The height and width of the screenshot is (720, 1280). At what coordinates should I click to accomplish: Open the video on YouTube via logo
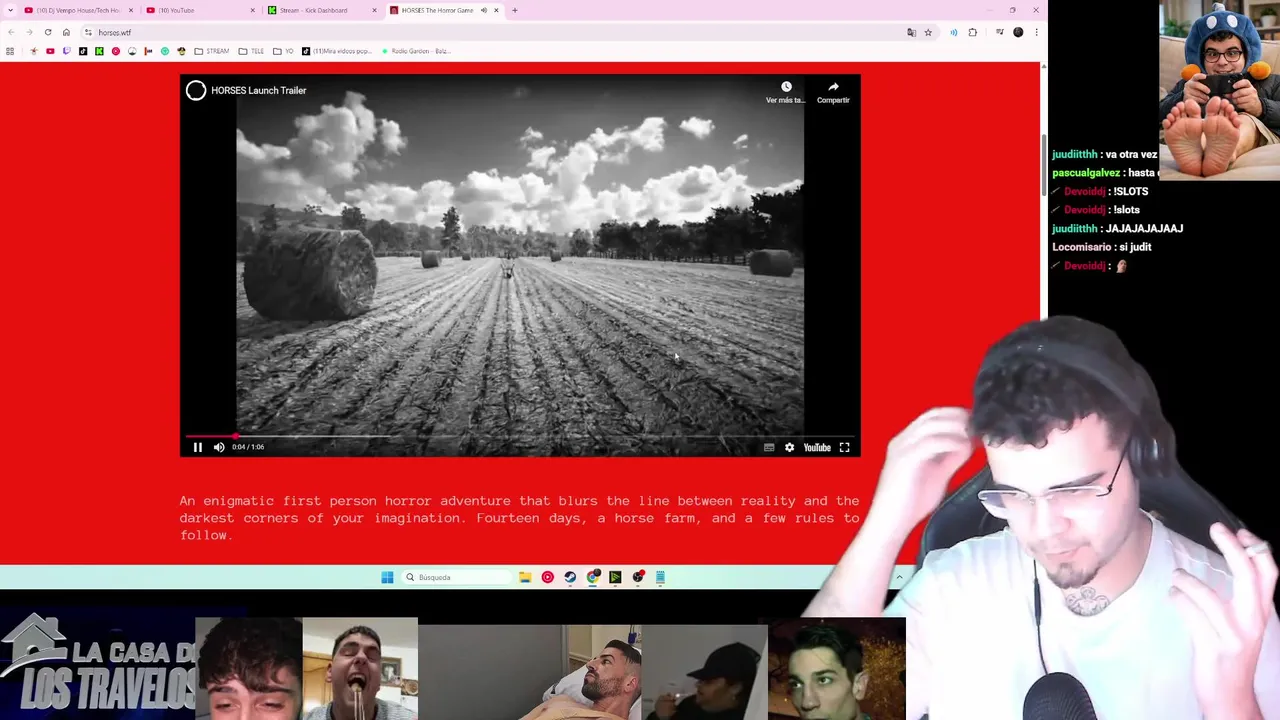pos(817,447)
